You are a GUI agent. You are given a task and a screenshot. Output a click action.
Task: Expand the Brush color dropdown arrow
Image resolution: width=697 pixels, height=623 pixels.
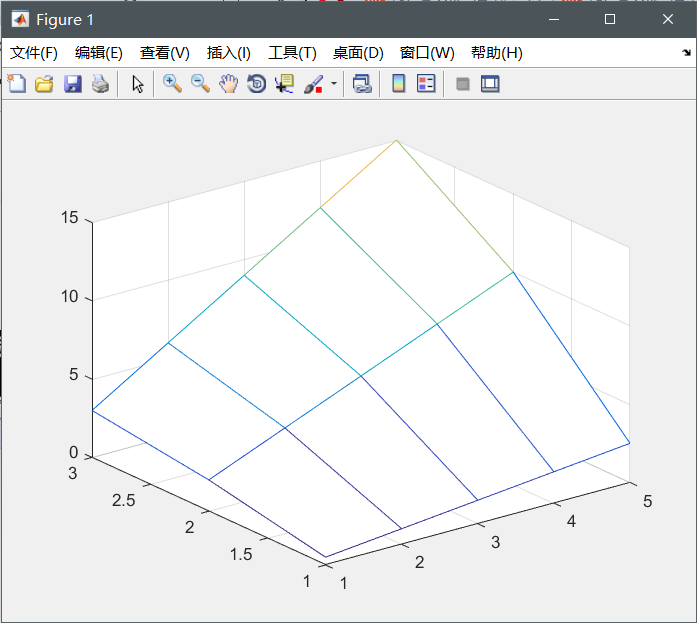[334, 84]
